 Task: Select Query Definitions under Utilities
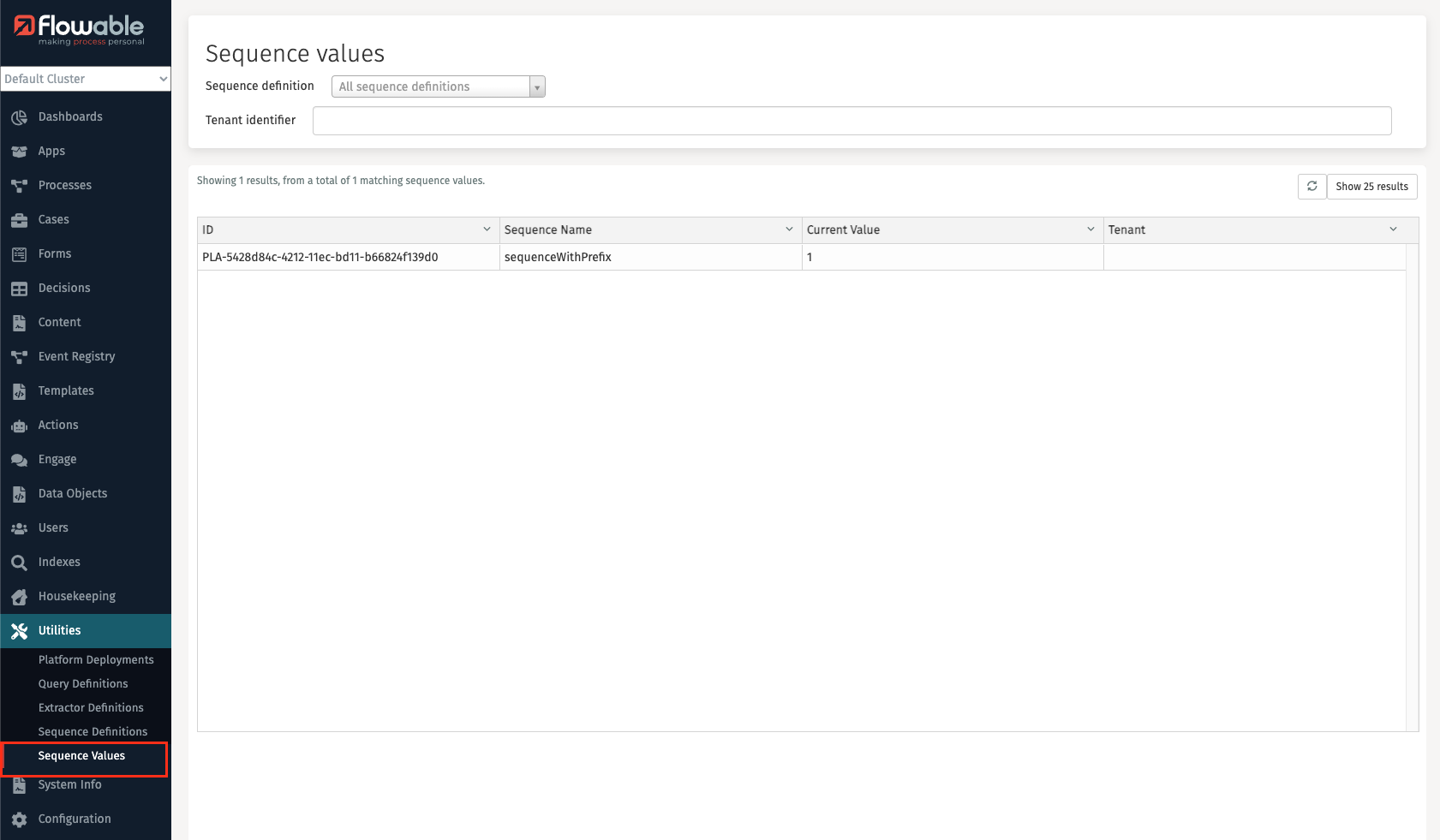[x=83, y=684]
